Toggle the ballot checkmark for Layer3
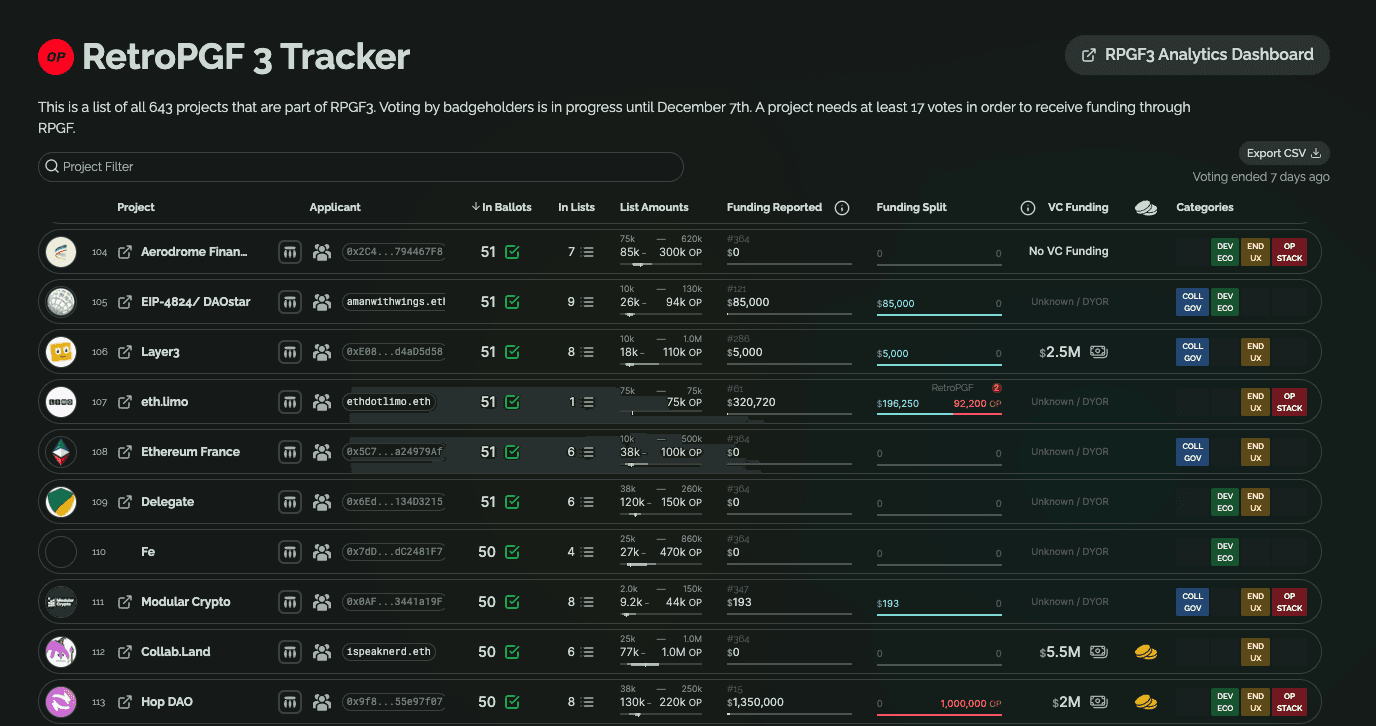This screenshot has width=1376, height=726. (512, 352)
